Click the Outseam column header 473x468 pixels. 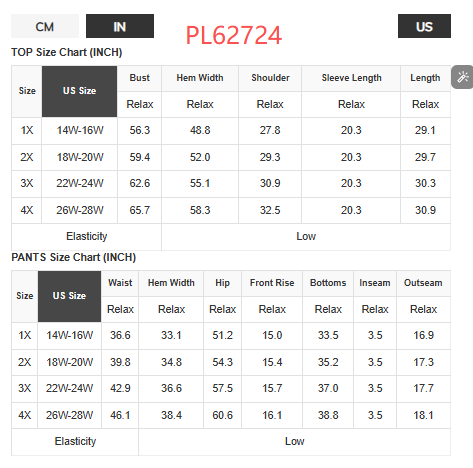(x=423, y=283)
